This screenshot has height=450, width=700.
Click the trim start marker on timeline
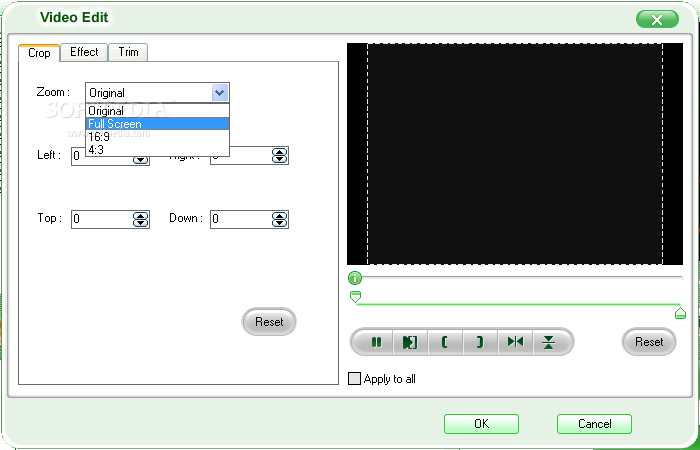[355, 297]
